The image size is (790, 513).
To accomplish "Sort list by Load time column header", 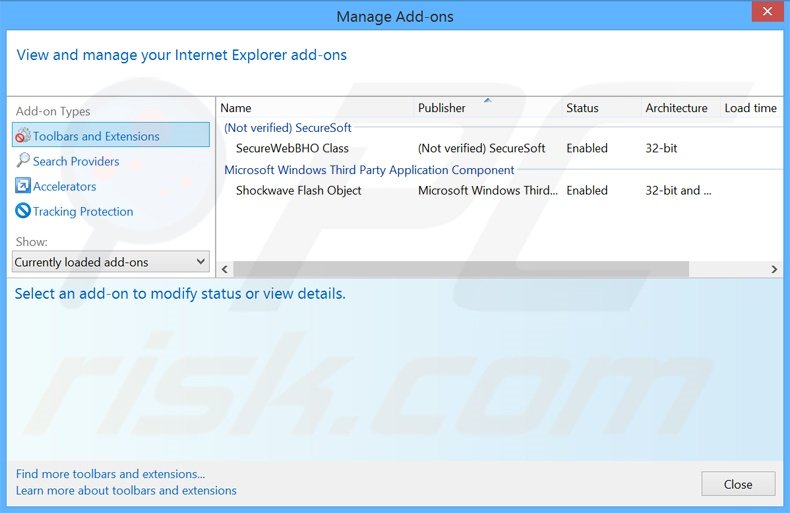I will (751, 108).
